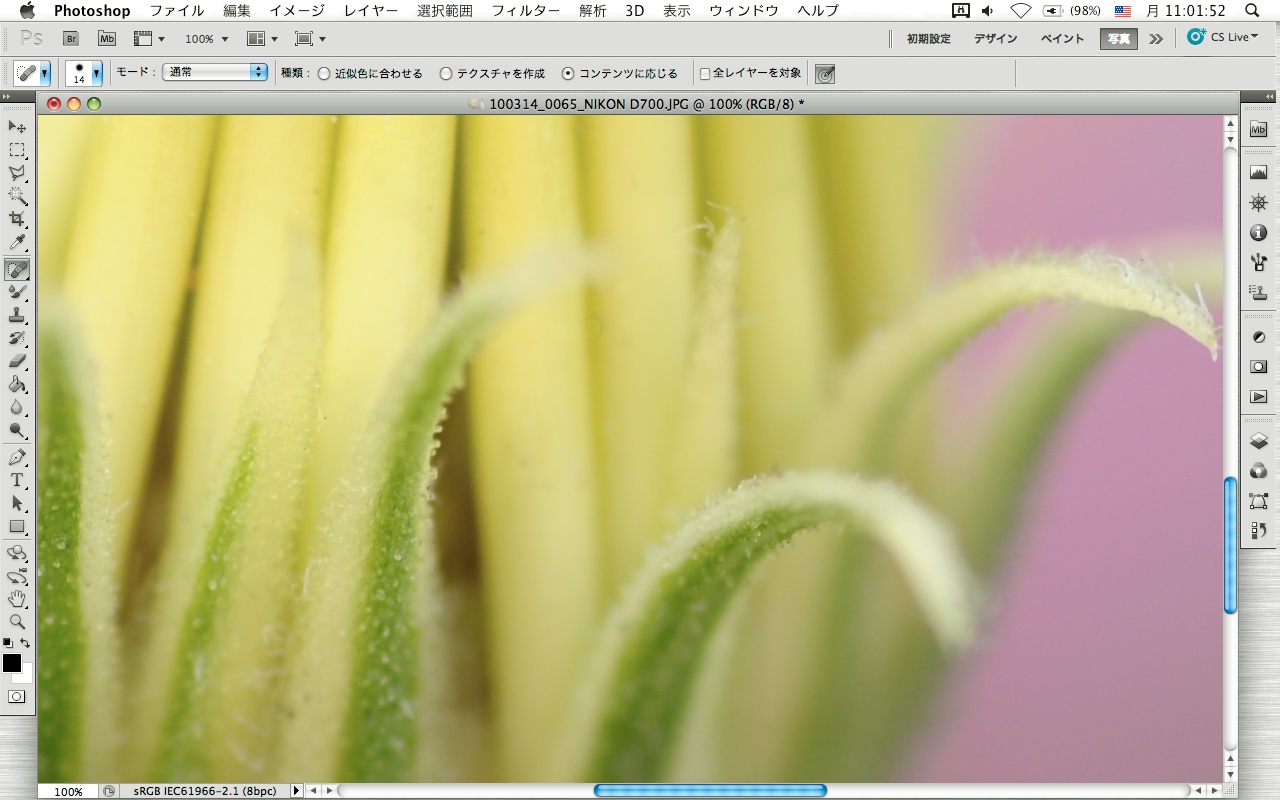Viewport: 1280px width, 800px height.
Task: Launch Adobe Bridge from the application bar
Action: [x=71, y=39]
